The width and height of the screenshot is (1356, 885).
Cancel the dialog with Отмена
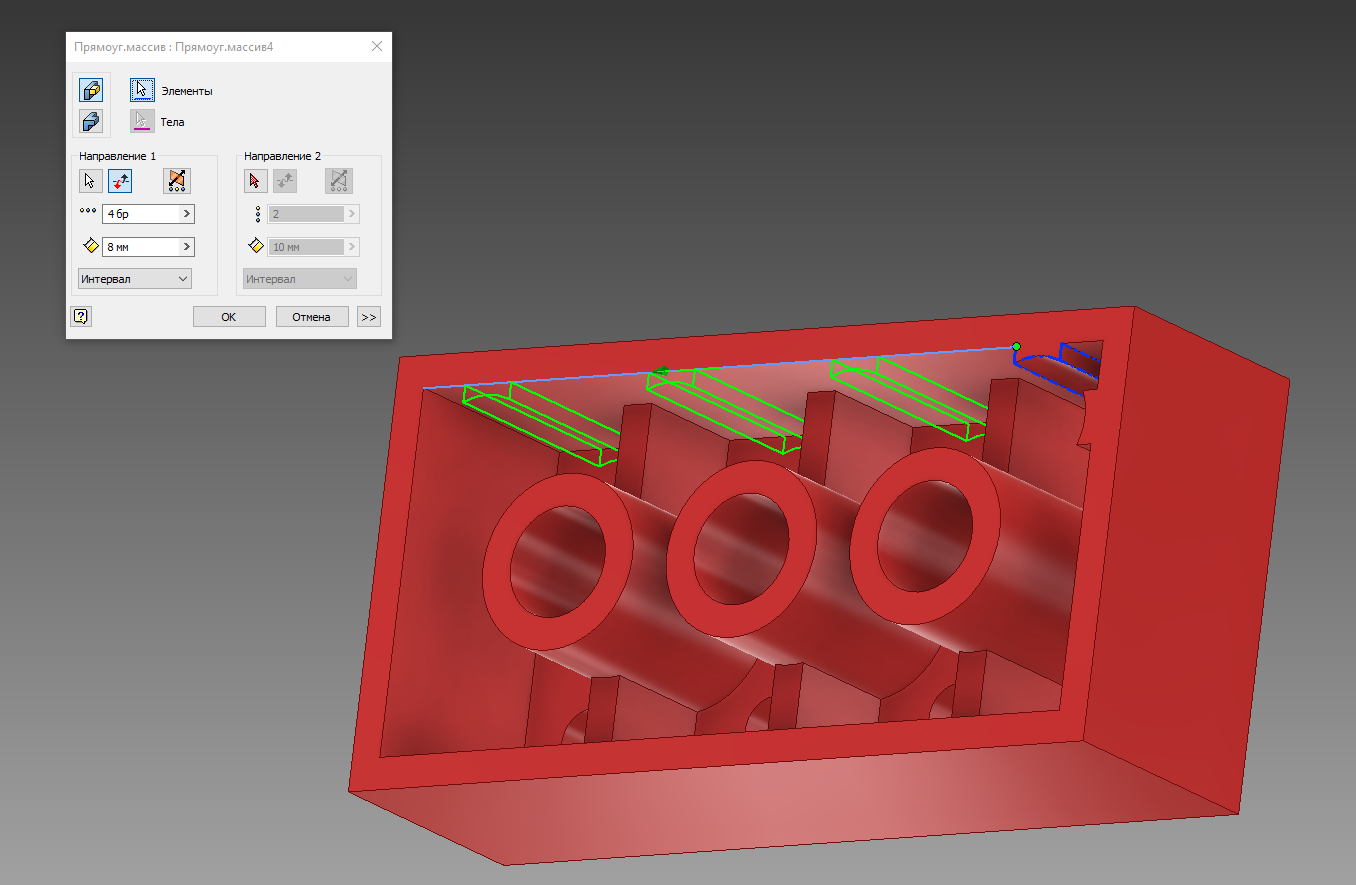click(311, 317)
